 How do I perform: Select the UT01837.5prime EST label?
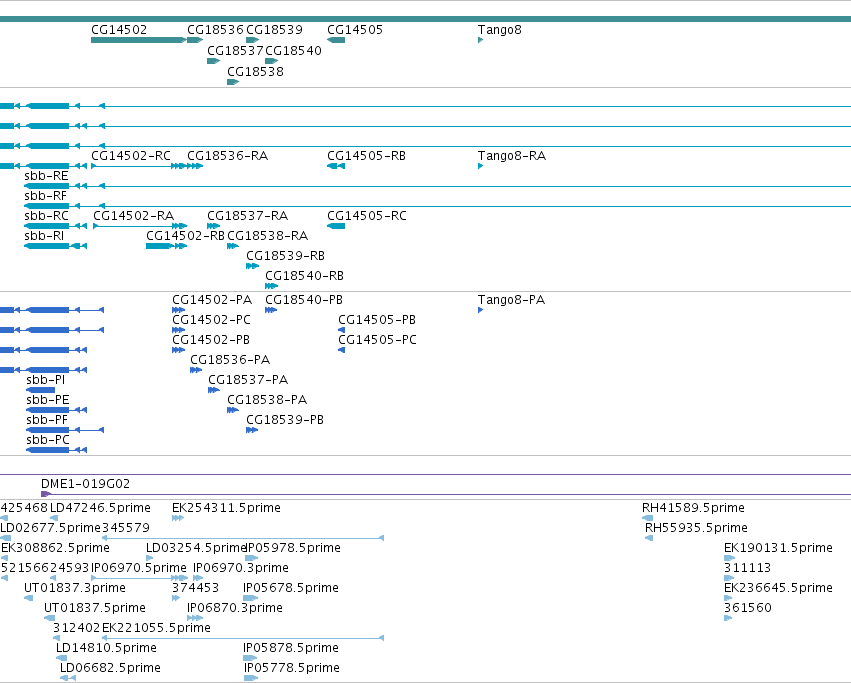coord(95,608)
